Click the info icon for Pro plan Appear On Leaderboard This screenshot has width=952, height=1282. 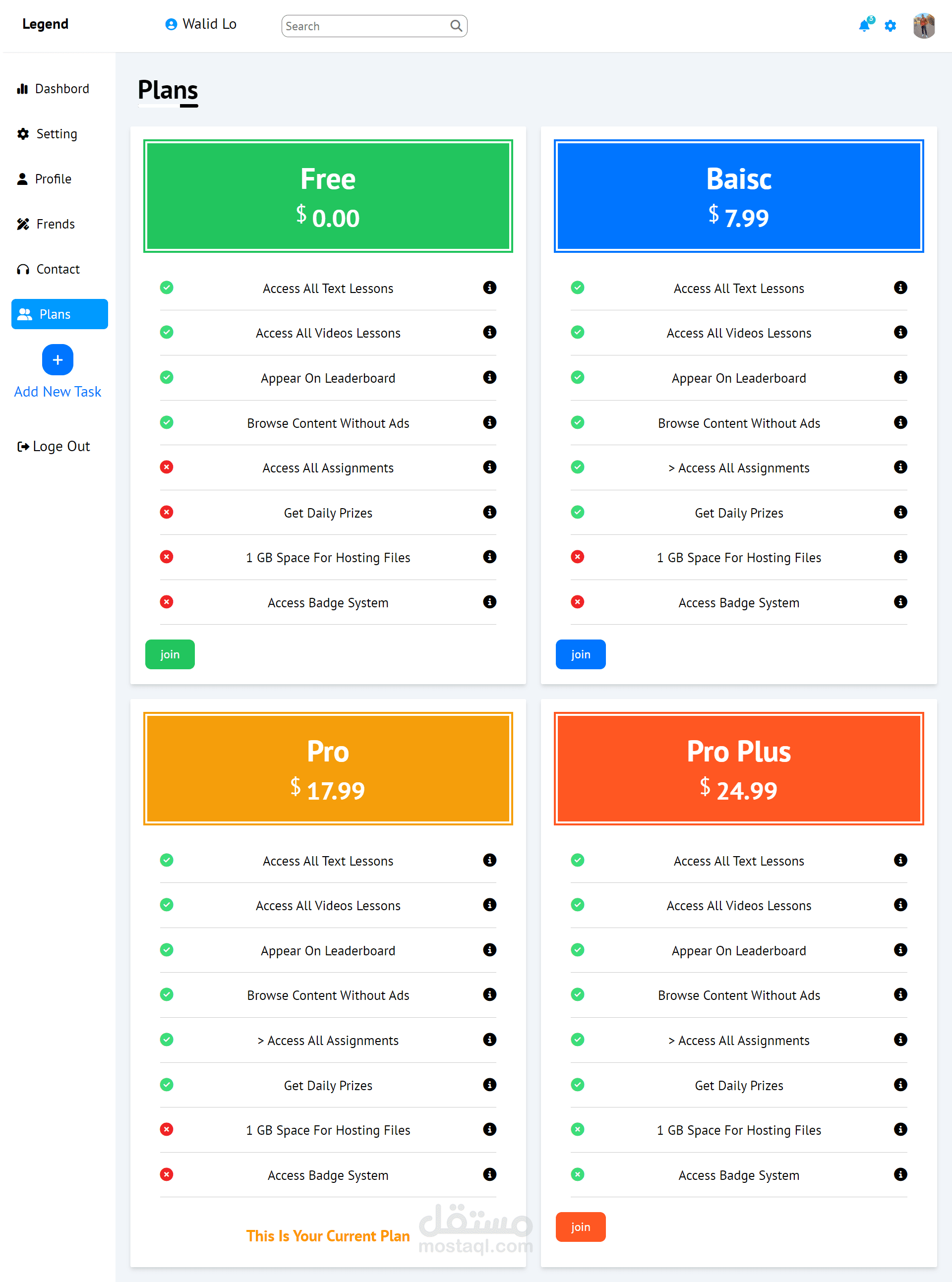(x=489, y=949)
